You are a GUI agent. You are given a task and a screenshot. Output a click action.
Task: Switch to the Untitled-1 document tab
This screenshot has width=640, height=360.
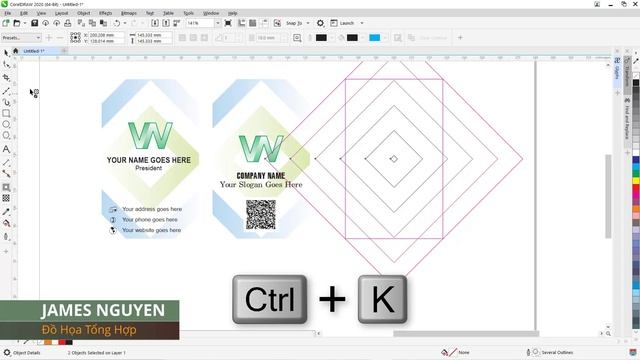(34, 51)
